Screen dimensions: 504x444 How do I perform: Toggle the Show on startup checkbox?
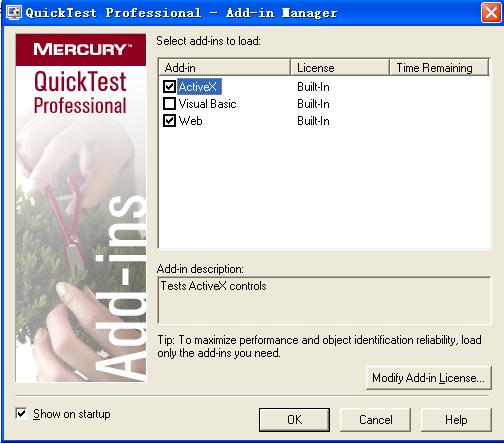(21, 414)
